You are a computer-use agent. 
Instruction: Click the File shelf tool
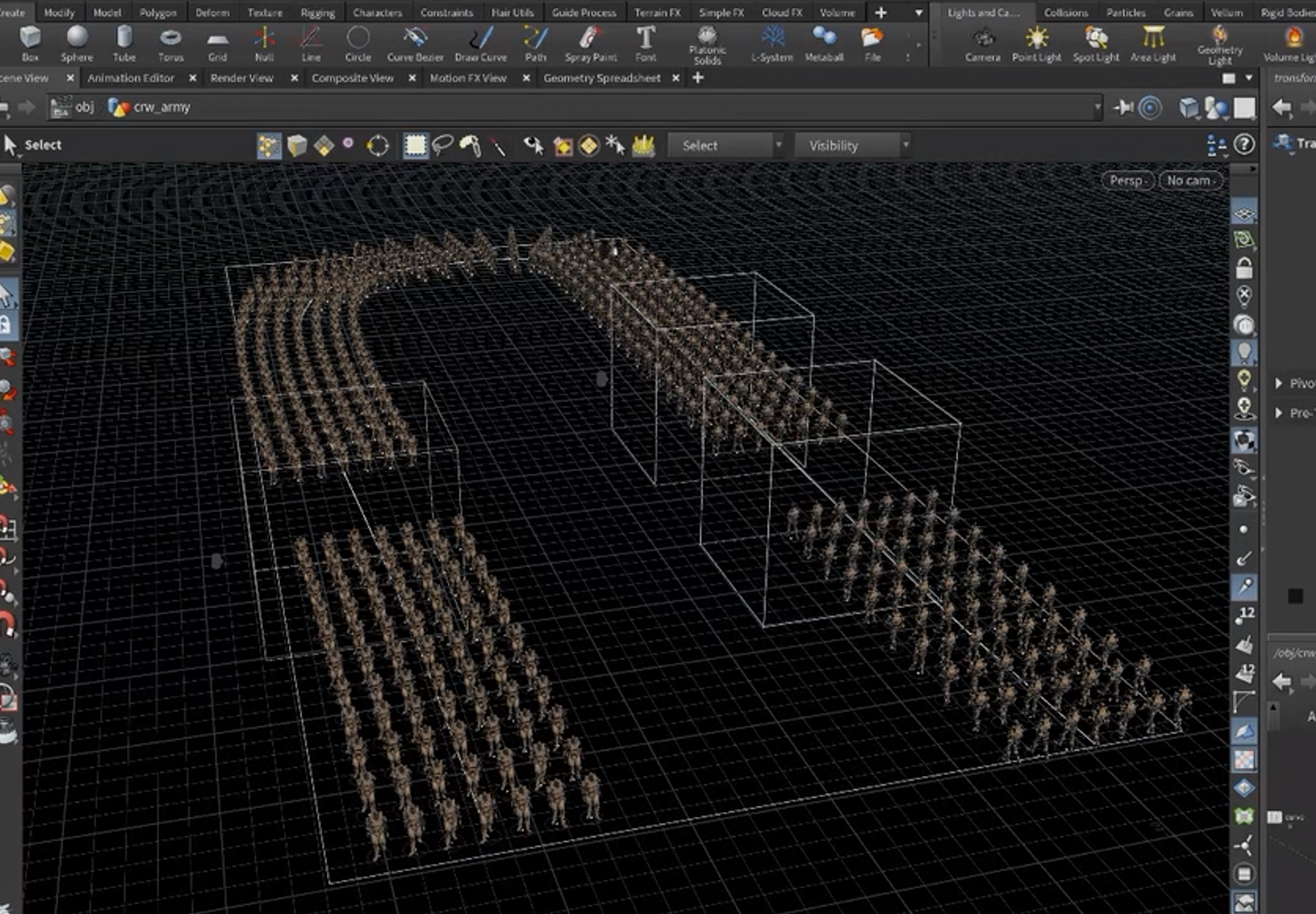point(872,44)
